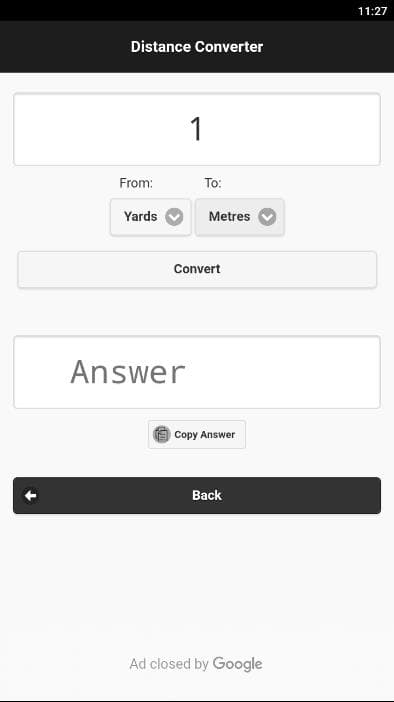Tap the Convert button
Image resolution: width=394 pixels, height=702 pixels.
coord(197,269)
